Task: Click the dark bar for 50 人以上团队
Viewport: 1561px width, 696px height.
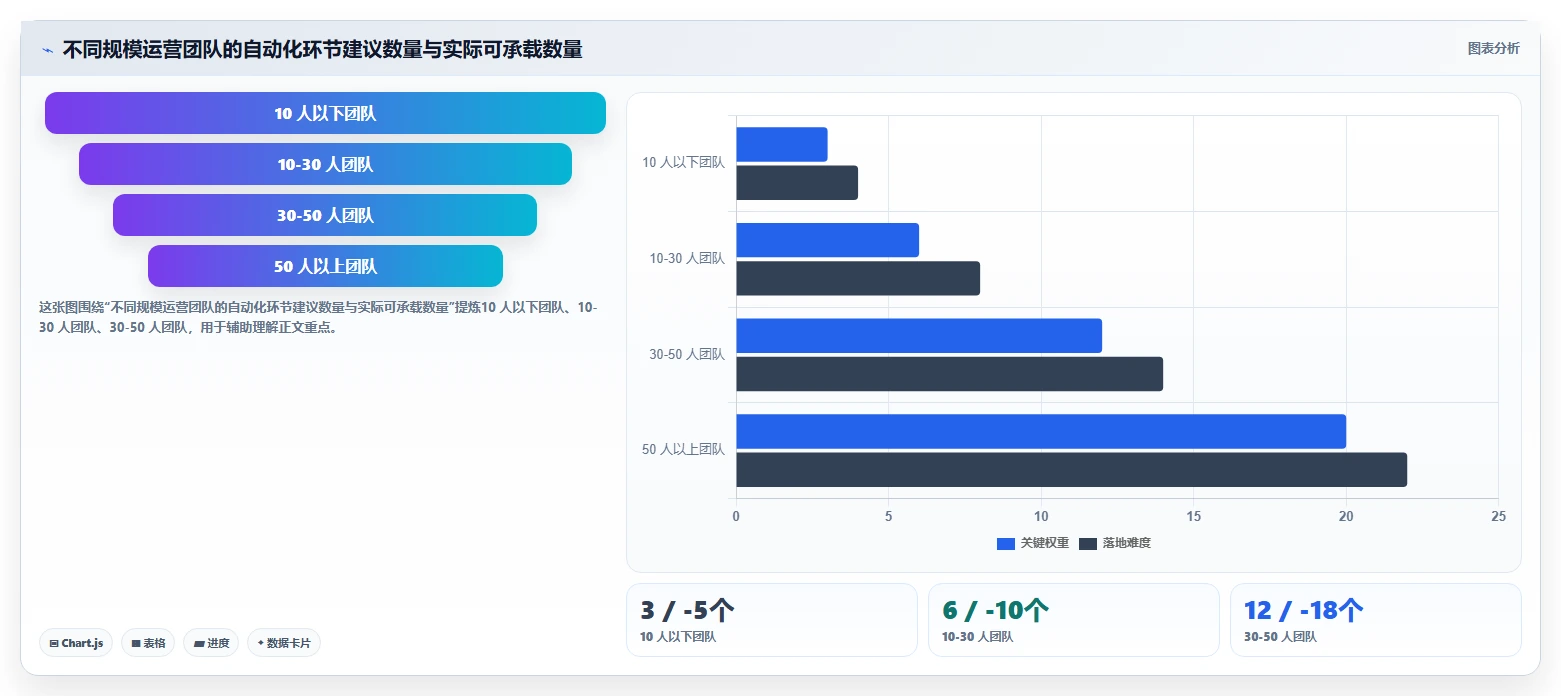Action: [x=1071, y=470]
